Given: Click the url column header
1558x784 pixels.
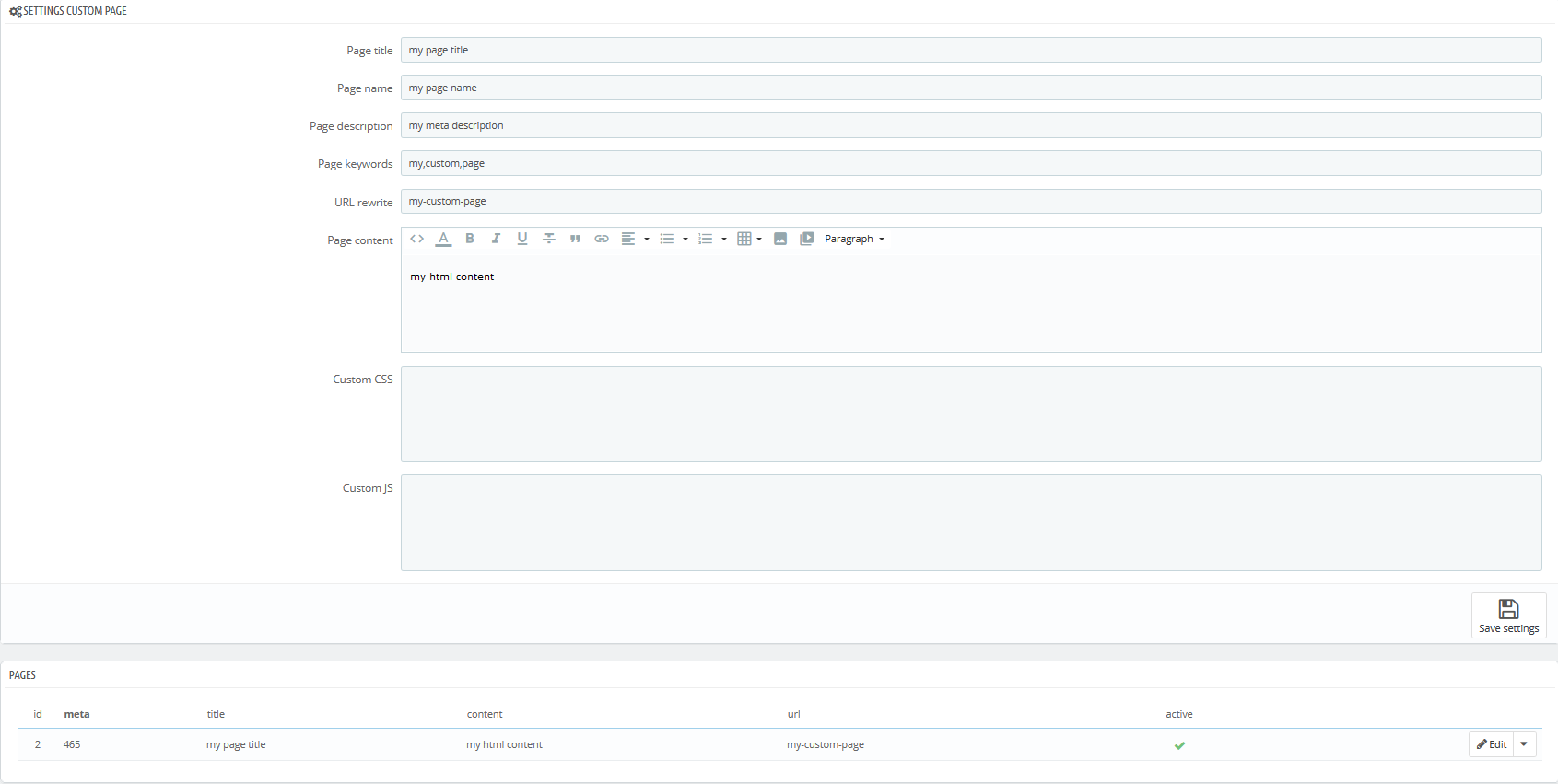Looking at the screenshot, I should [x=793, y=714].
